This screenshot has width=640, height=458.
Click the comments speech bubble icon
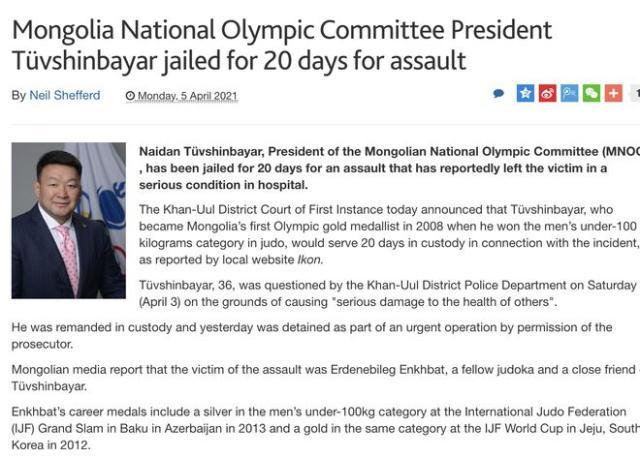point(499,94)
